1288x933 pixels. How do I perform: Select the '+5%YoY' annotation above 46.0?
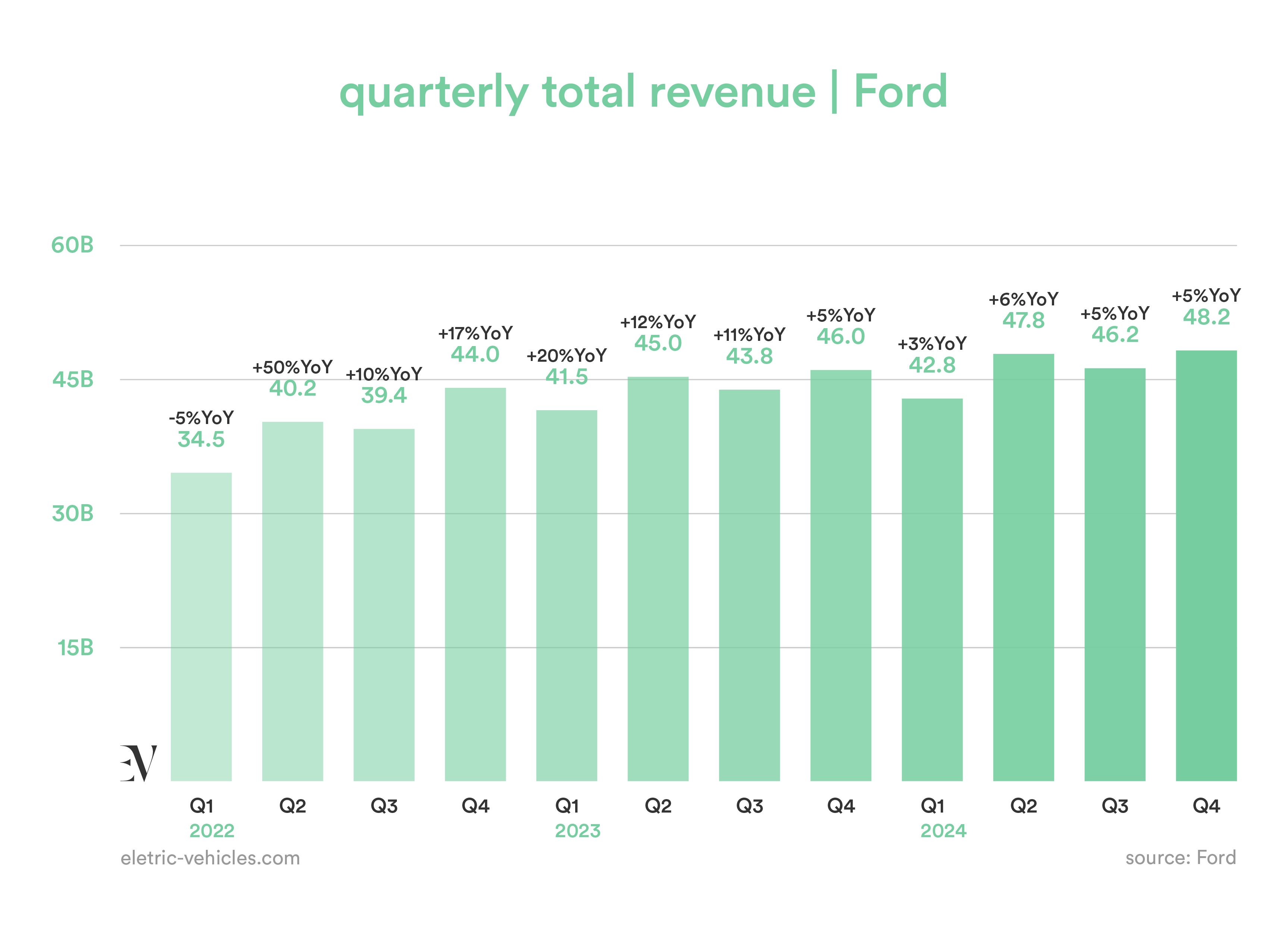tap(841, 316)
